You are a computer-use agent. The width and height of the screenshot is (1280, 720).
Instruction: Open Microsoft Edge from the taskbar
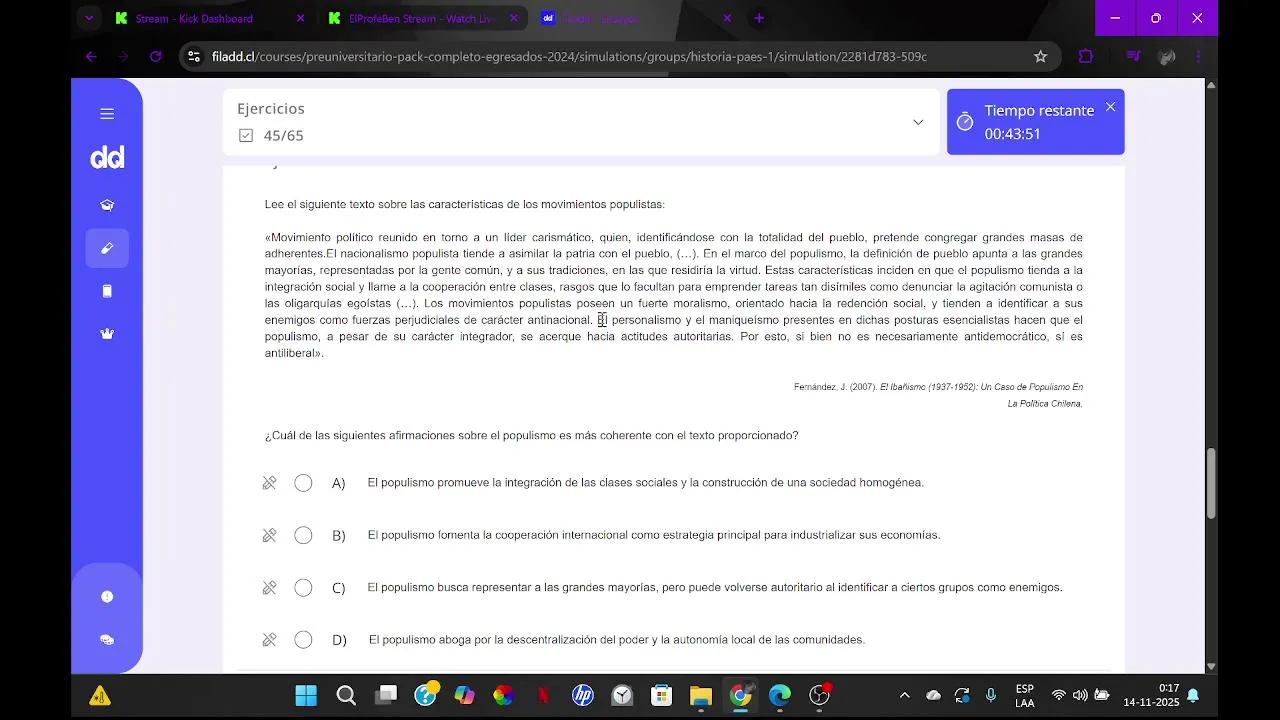pos(780,695)
